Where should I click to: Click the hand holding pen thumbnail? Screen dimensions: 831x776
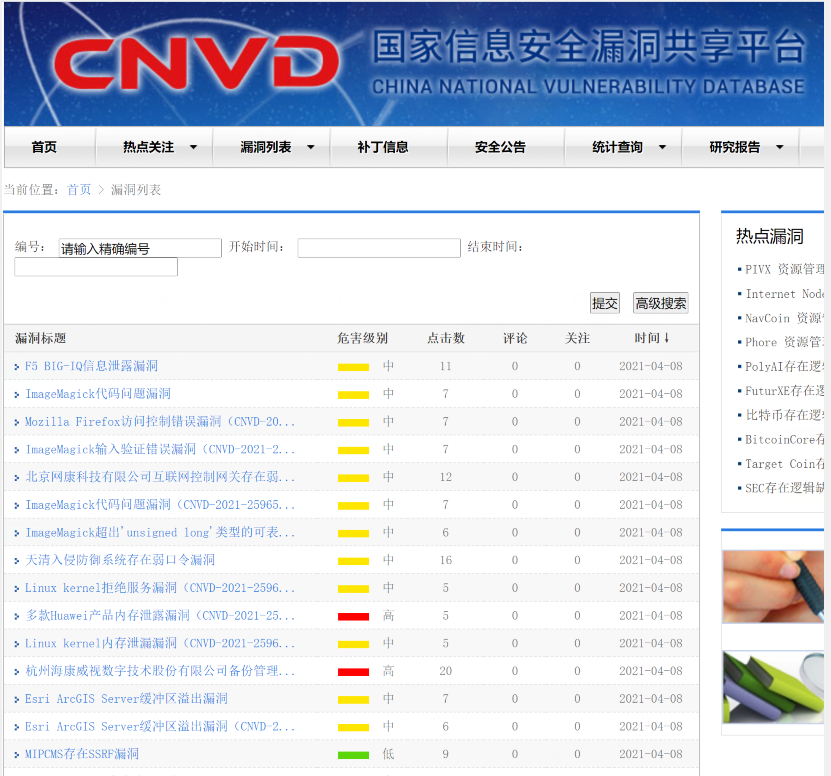tap(773, 586)
